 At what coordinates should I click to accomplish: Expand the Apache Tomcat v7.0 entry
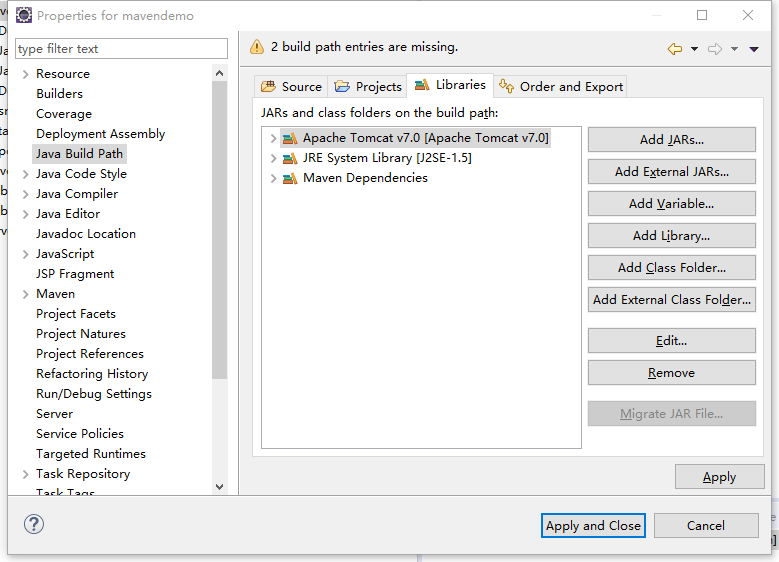tap(273, 138)
